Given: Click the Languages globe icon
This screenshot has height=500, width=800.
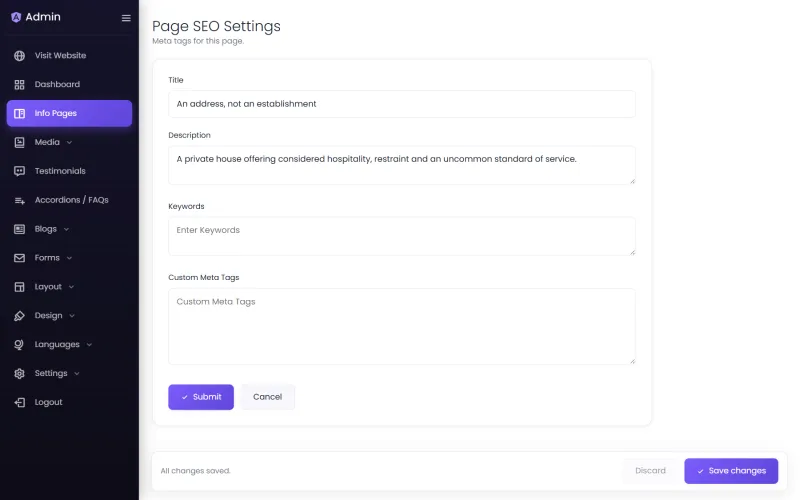Looking at the screenshot, I should click(19, 345).
